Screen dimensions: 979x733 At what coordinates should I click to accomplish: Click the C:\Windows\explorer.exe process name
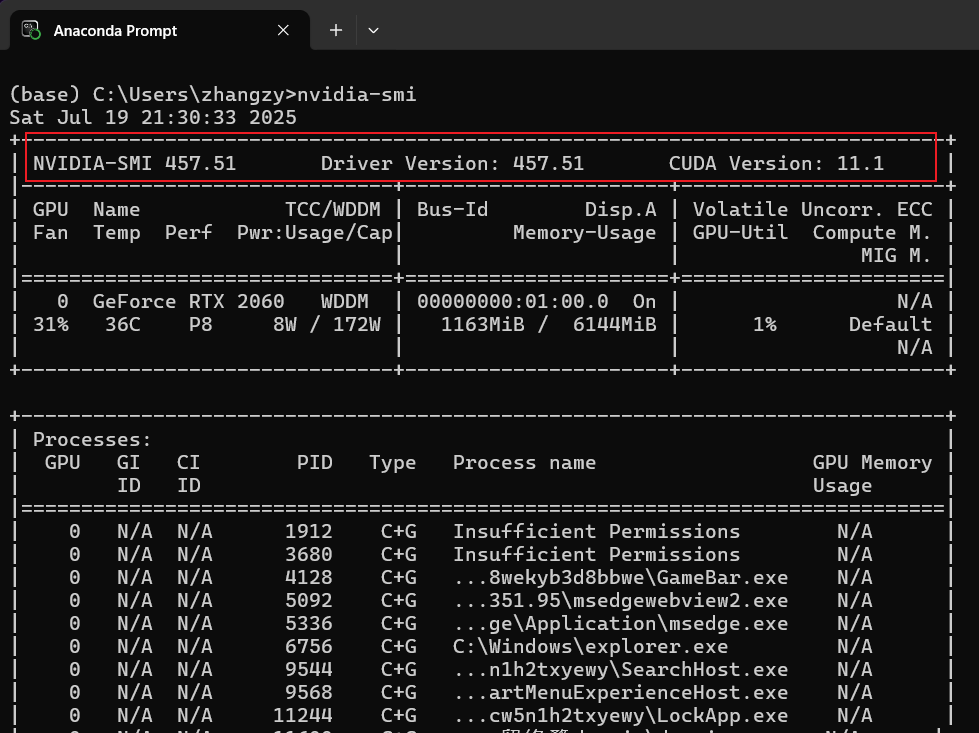(591, 646)
